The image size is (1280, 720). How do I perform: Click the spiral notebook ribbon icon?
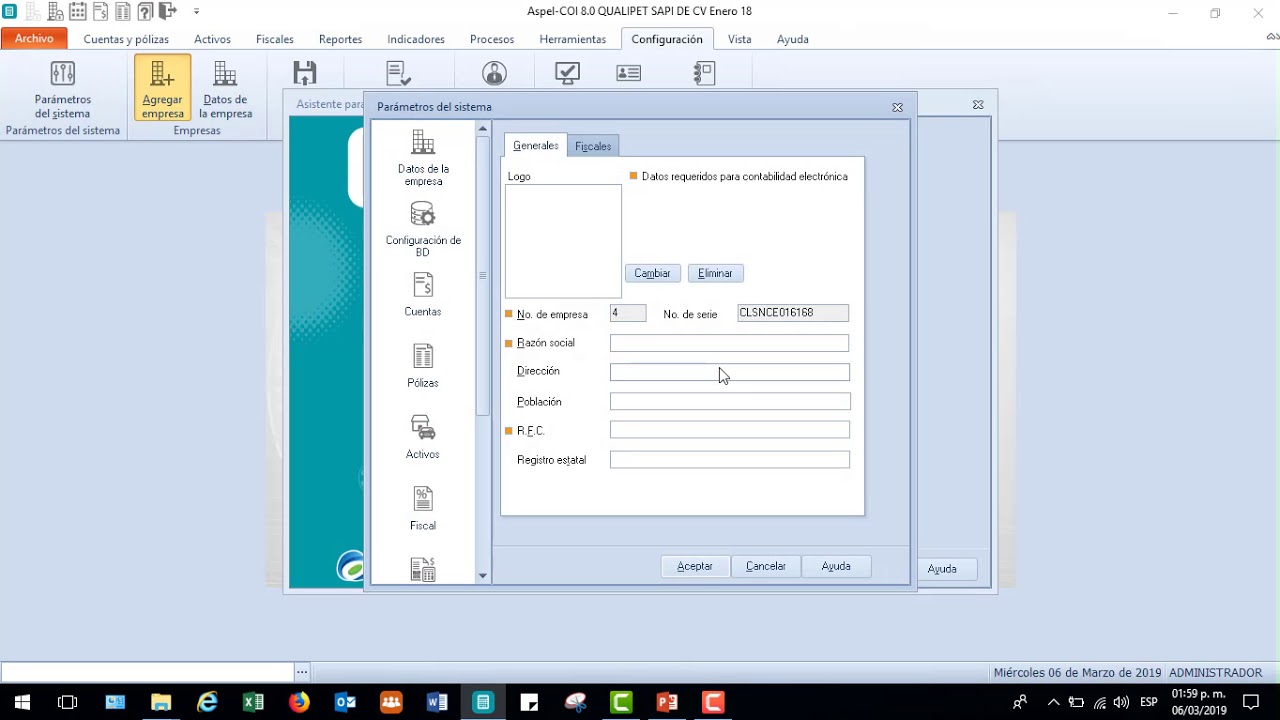click(704, 73)
